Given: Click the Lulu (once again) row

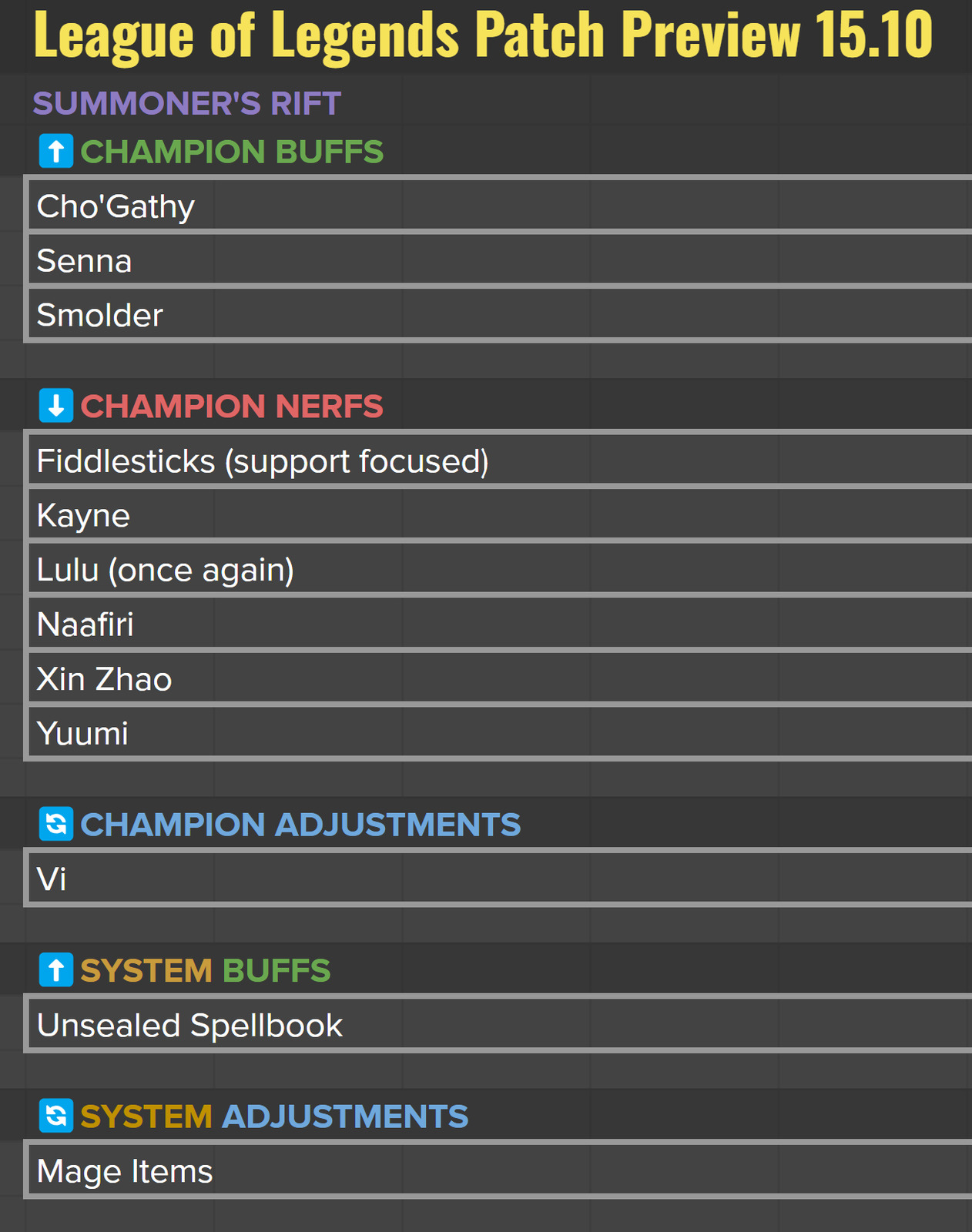Looking at the screenshot, I should [166, 570].
